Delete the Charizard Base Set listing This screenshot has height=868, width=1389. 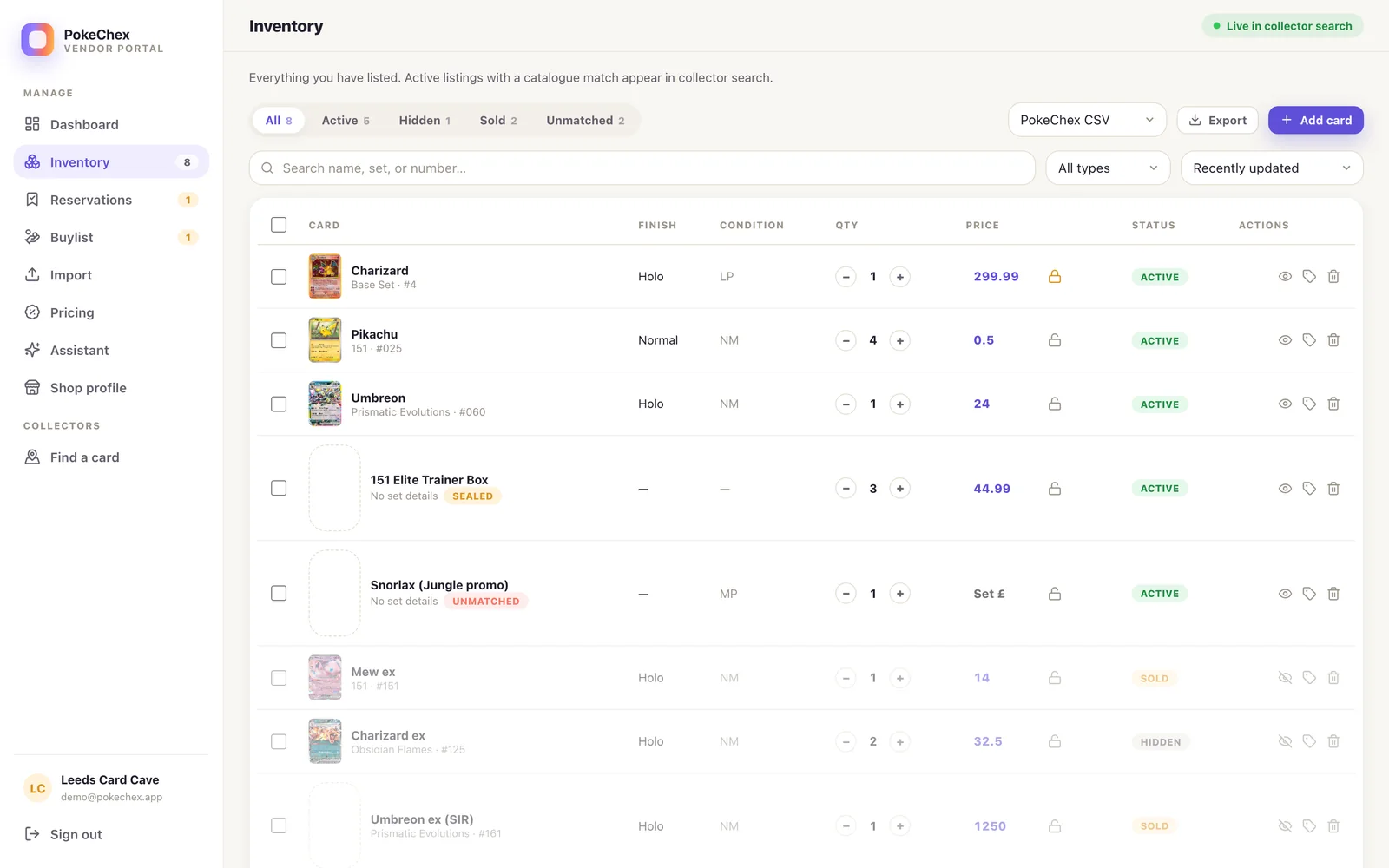1333,276
